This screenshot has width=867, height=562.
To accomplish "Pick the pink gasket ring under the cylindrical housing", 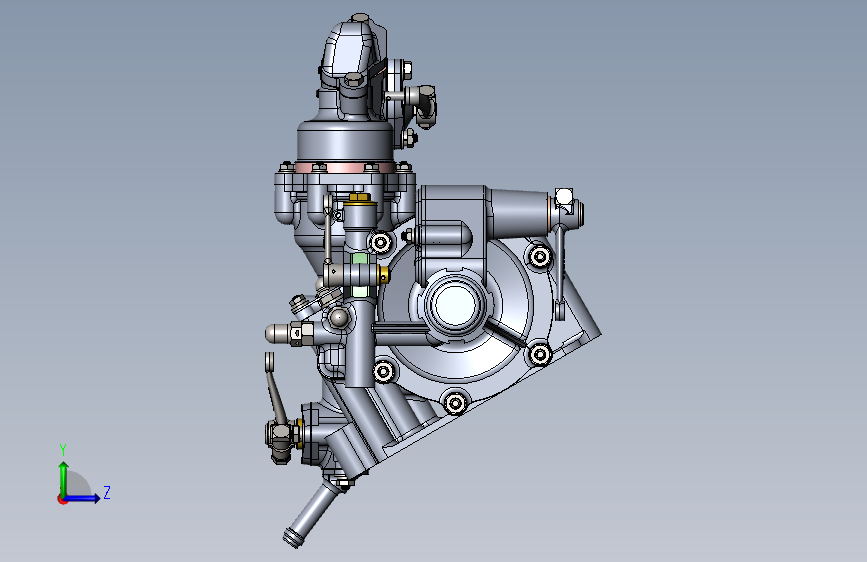I will 345,167.
